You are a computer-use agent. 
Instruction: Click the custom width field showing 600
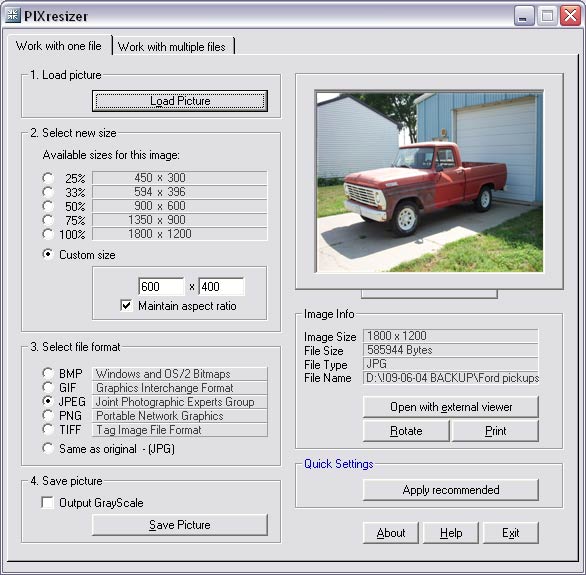[161, 287]
